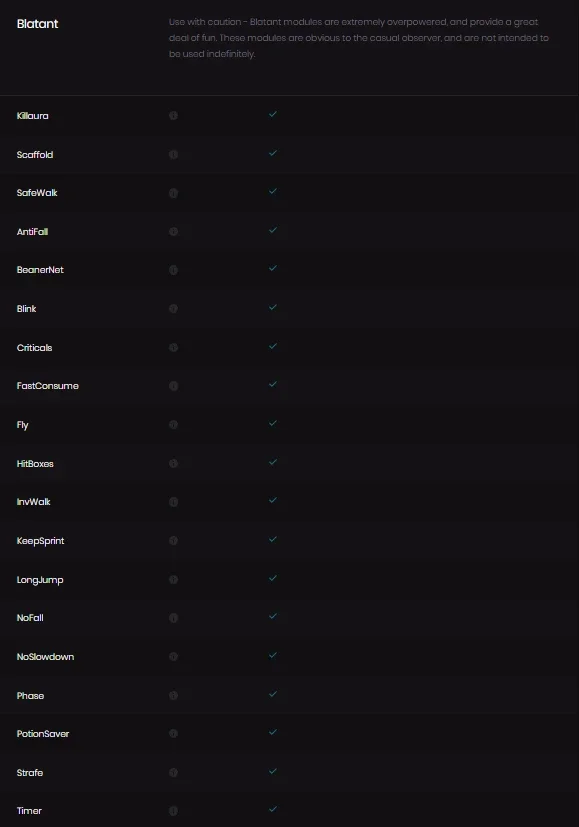View info icon next to Fly
The height and width of the screenshot is (827, 579).
tap(173, 425)
